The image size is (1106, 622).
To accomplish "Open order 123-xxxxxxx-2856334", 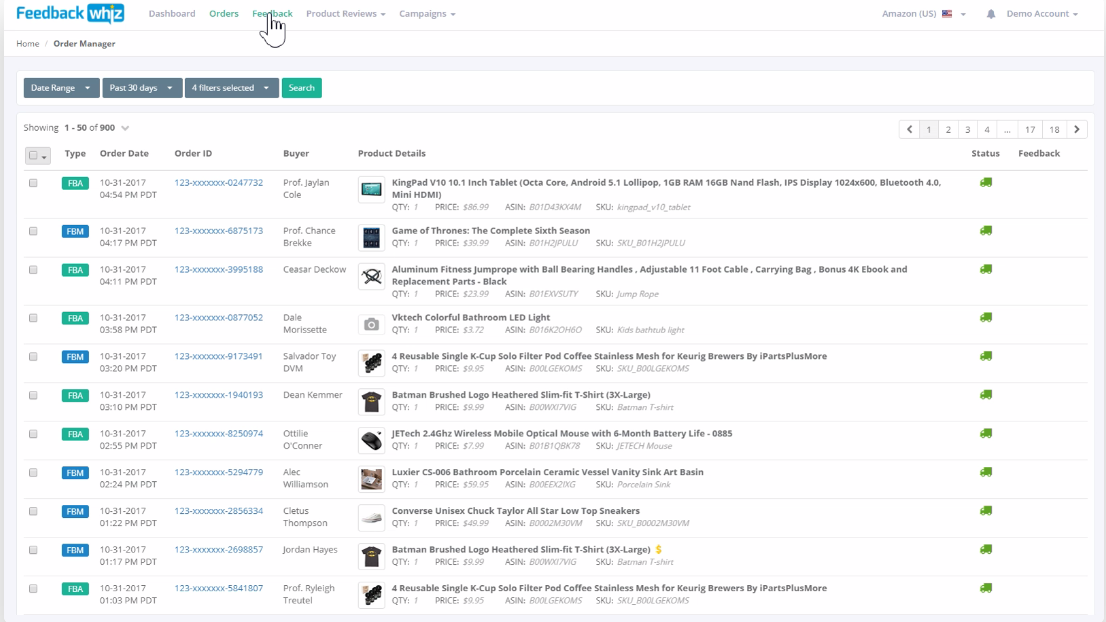I will (x=219, y=511).
